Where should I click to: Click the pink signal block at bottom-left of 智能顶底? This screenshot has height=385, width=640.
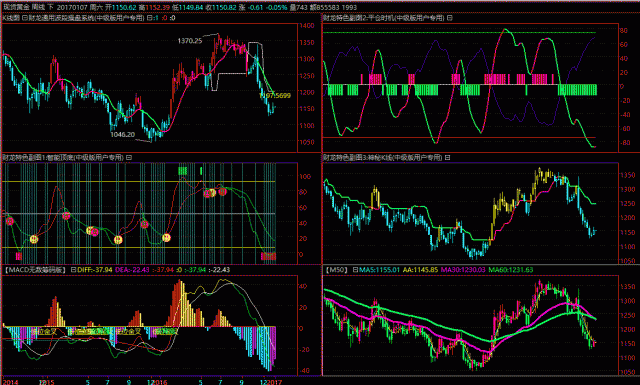(18, 256)
